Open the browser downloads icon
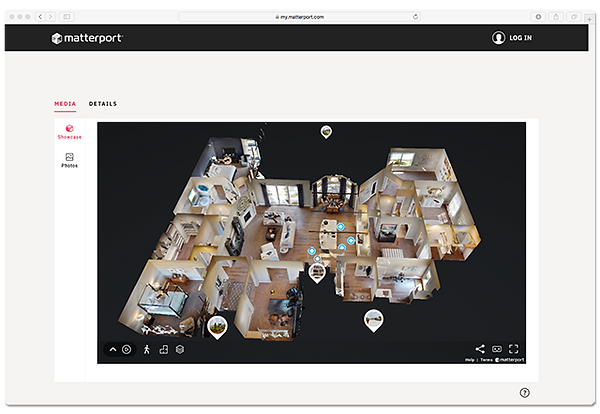 [538, 17]
